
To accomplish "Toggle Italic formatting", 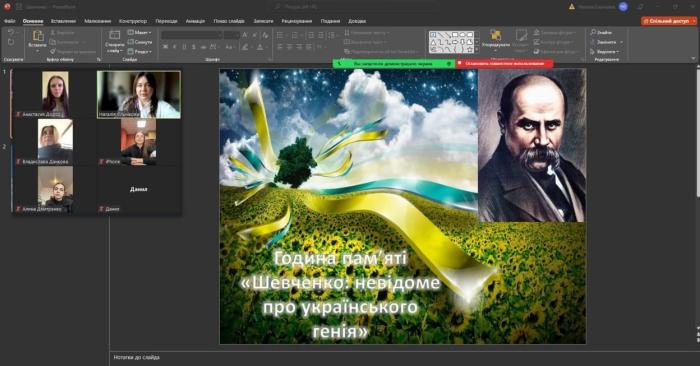I will [x=175, y=47].
